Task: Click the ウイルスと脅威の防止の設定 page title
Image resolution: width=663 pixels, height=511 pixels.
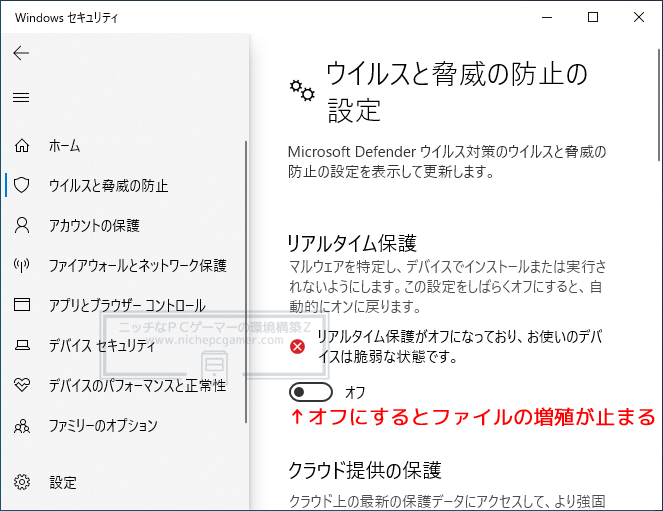Action: [x=457, y=92]
